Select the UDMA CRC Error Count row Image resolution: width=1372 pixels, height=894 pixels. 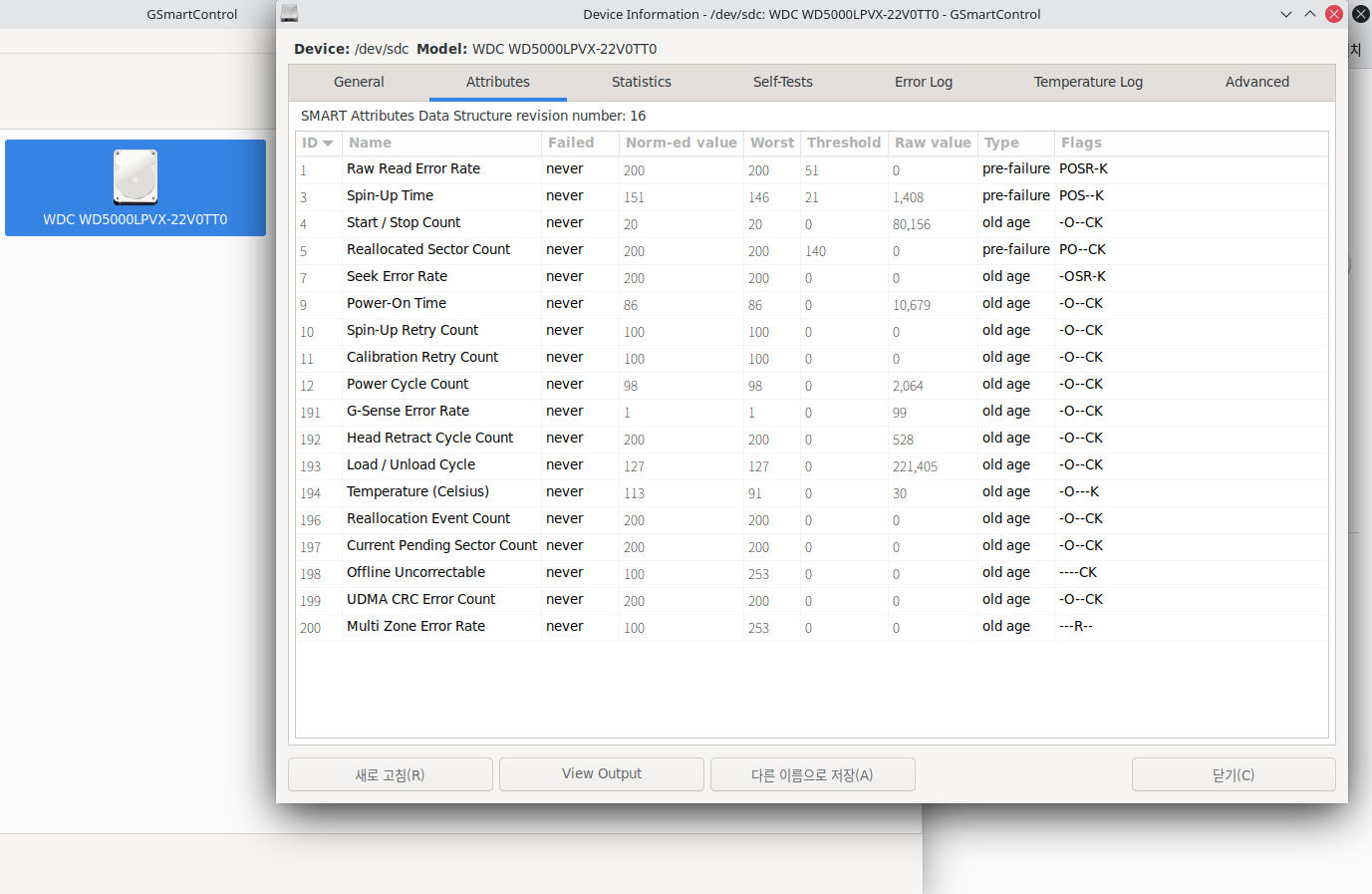point(812,600)
